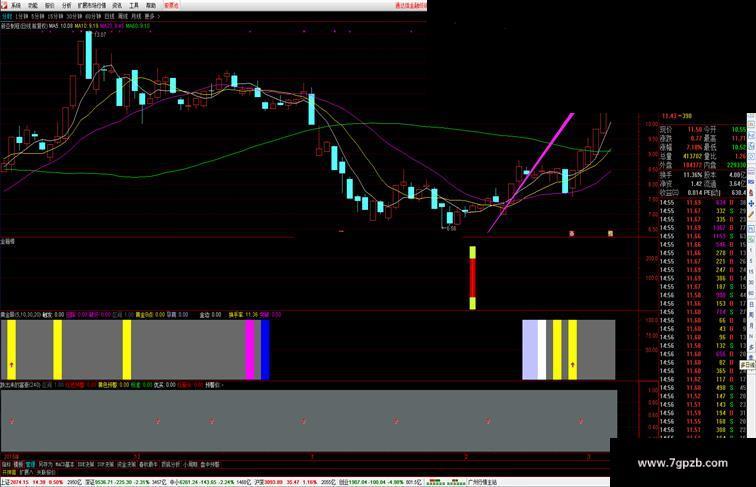The image size is (756, 487).
Task: Toggle the 收益 quarter field in quote panel
Action: click(669, 193)
